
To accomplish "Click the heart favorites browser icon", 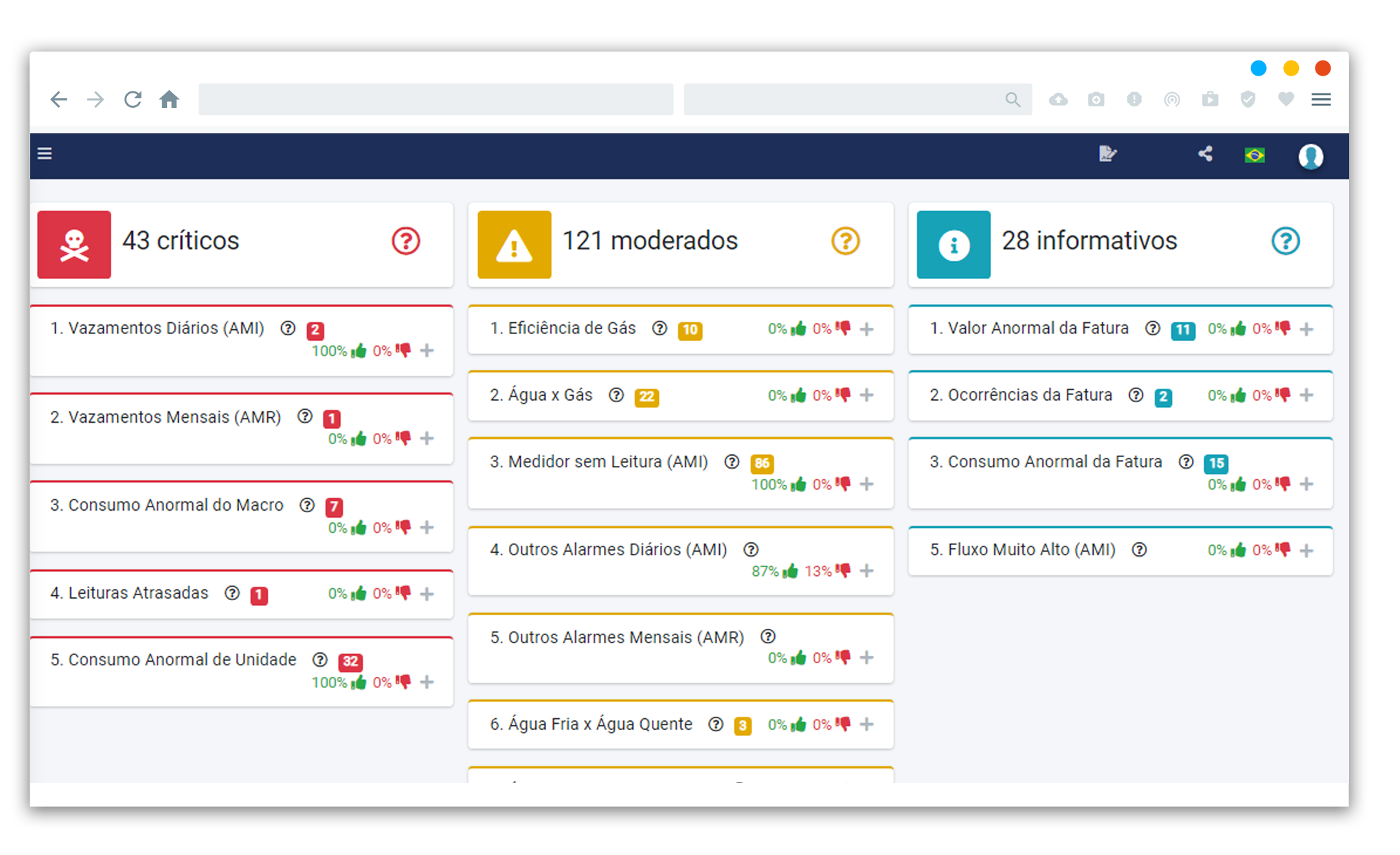I will pyautogui.click(x=1286, y=100).
